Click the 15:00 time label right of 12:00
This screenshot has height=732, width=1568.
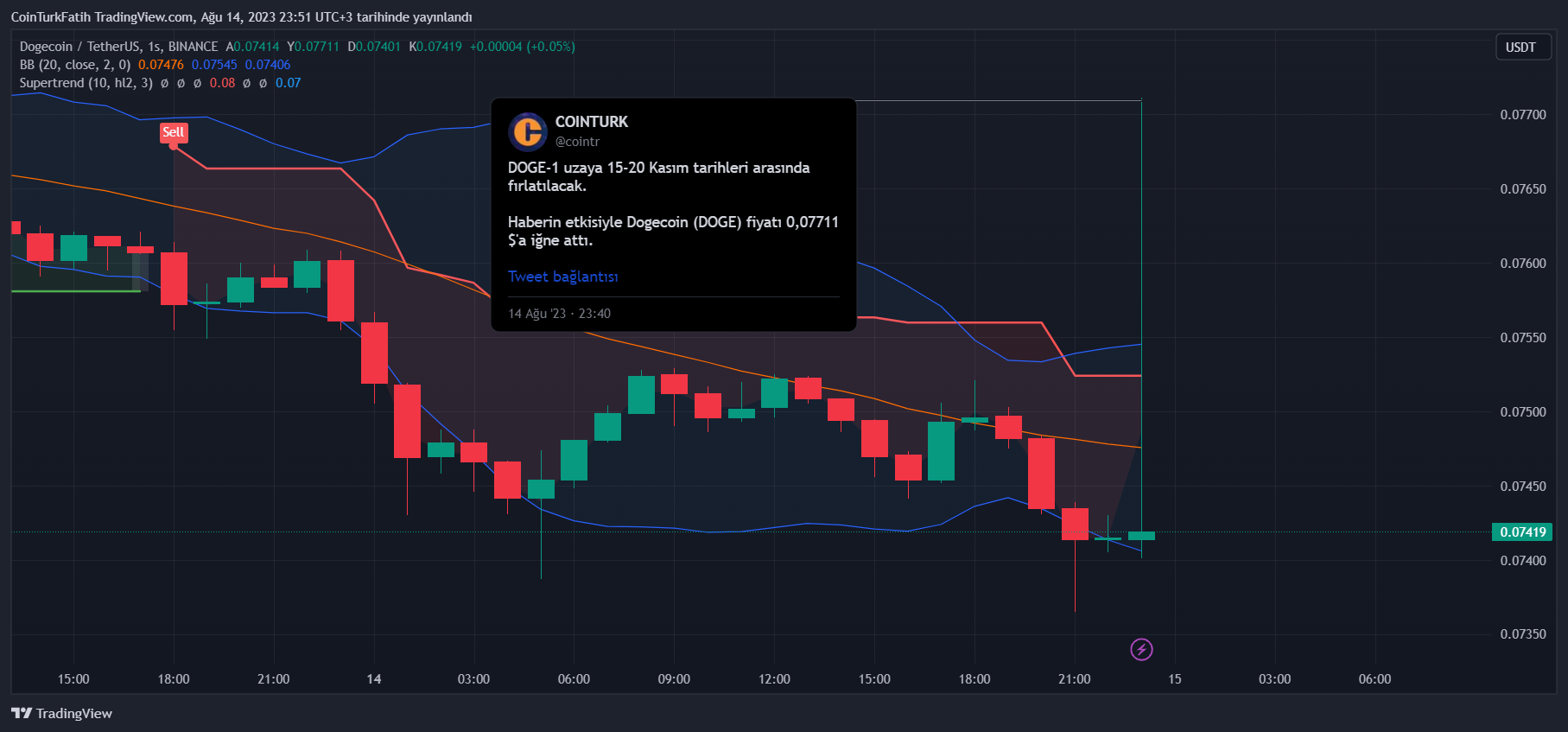pyautogui.click(x=874, y=679)
